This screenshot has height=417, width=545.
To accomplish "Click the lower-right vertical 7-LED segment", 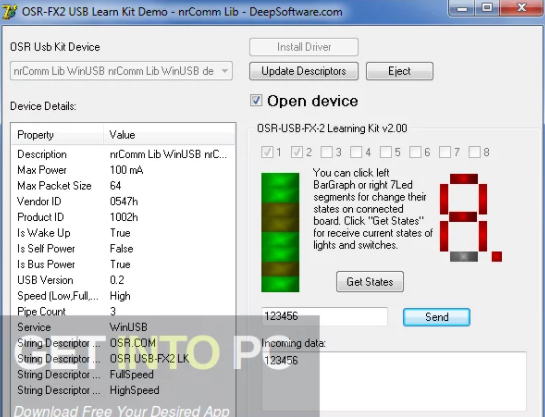I will pyautogui.click(x=483, y=236).
